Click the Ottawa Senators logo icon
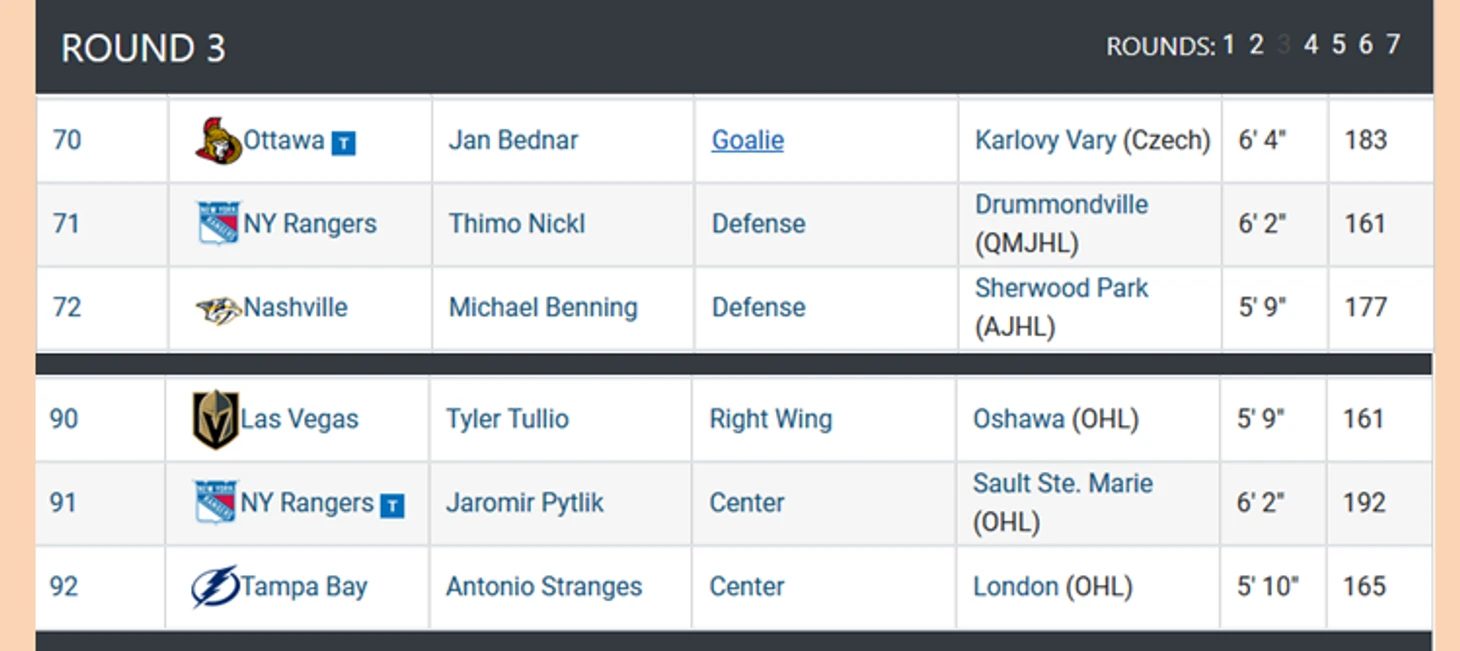The height and width of the screenshot is (651, 1460). pyautogui.click(x=218, y=141)
